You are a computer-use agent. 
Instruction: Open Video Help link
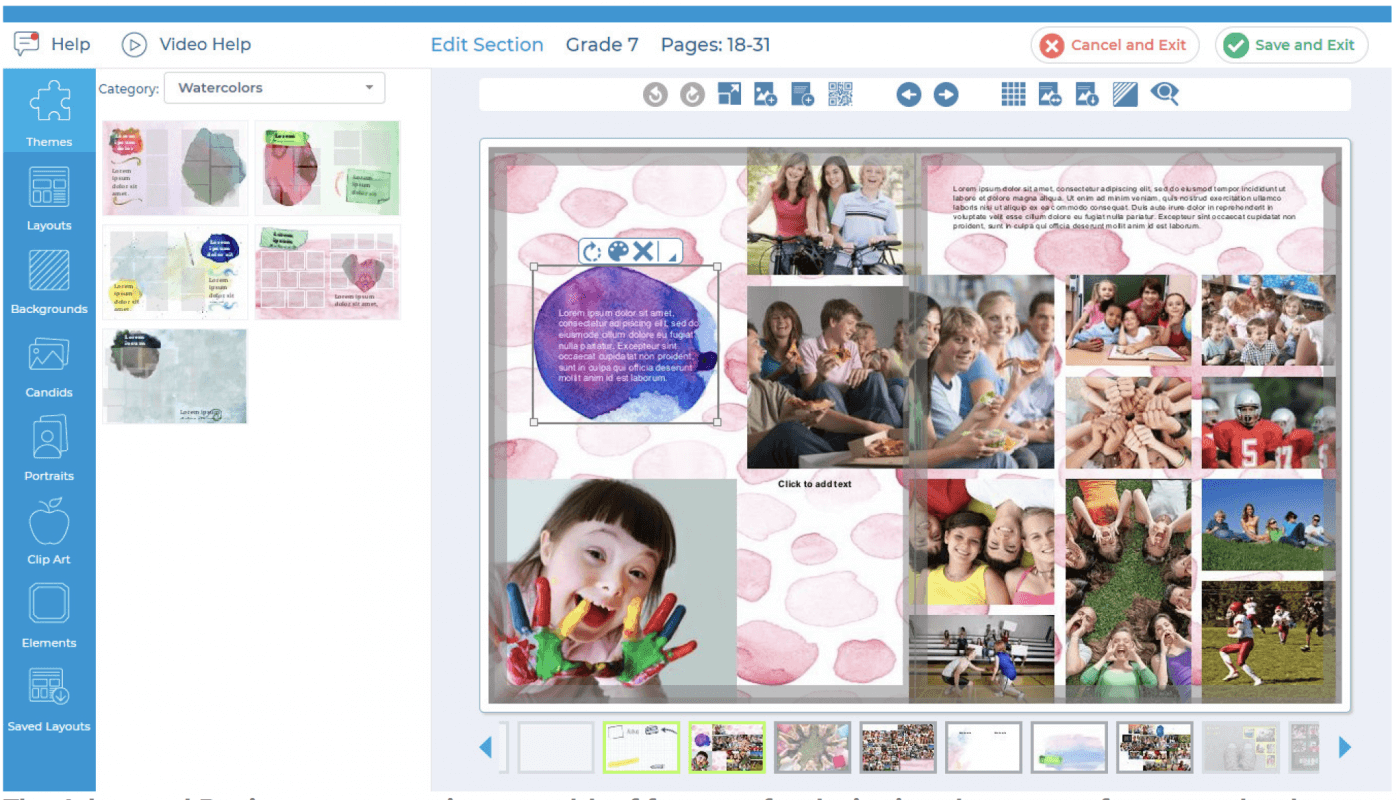coord(186,44)
